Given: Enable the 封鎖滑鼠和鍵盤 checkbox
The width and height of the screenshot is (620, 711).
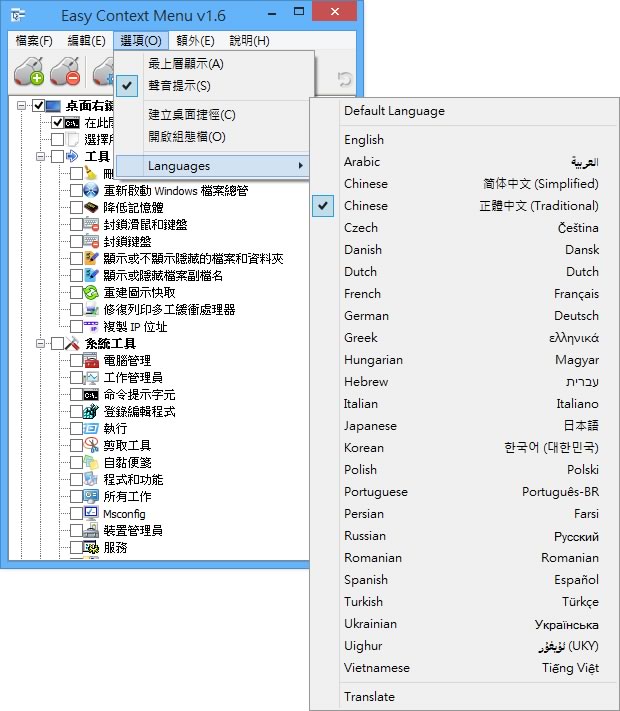Looking at the screenshot, I should click(x=76, y=224).
